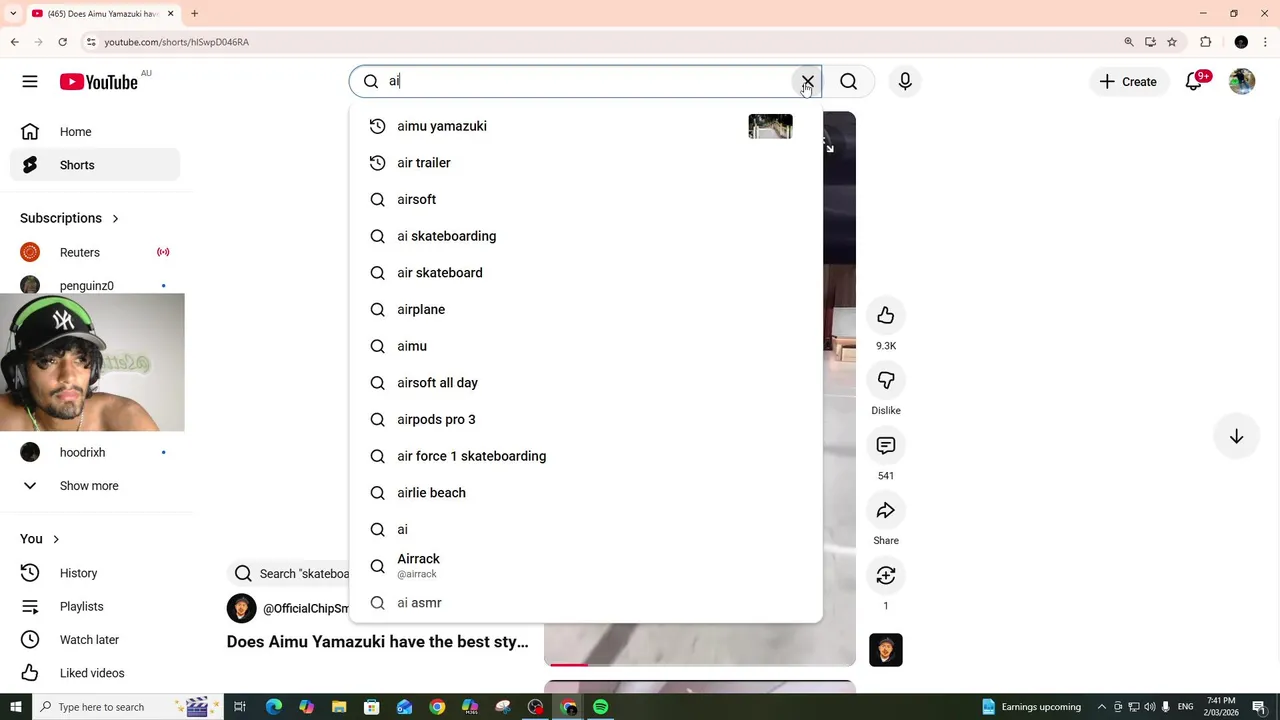Open the tab search dropdown arrow

click(12, 14)
